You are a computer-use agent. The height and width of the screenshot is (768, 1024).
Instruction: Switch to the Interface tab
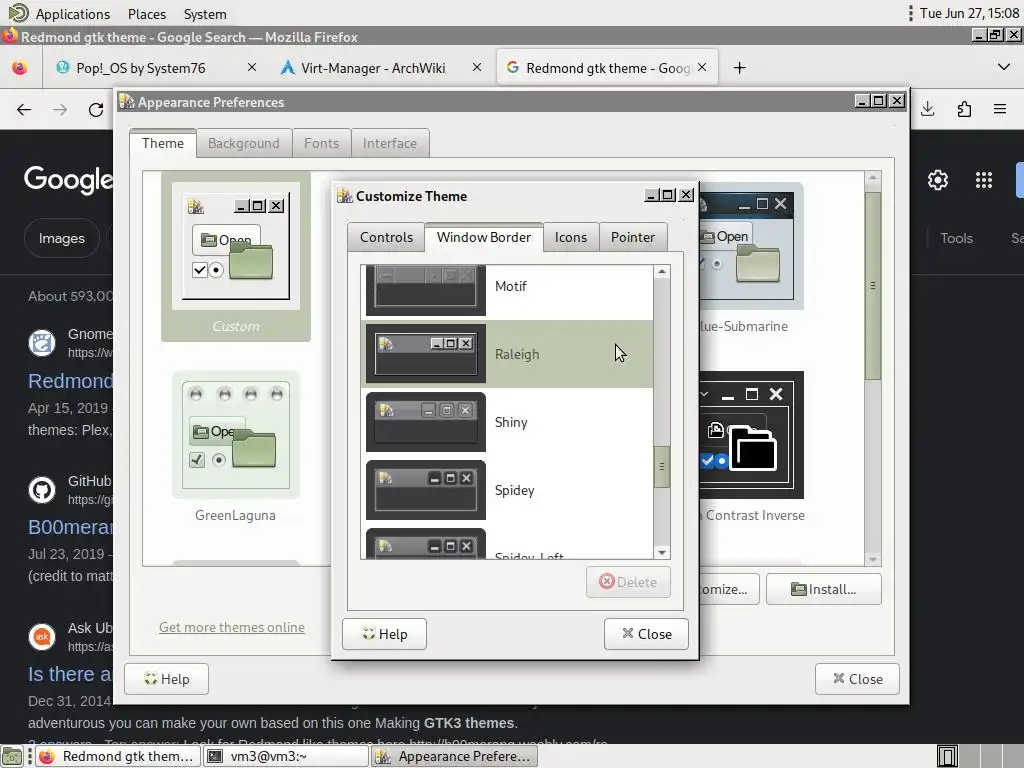390,143
